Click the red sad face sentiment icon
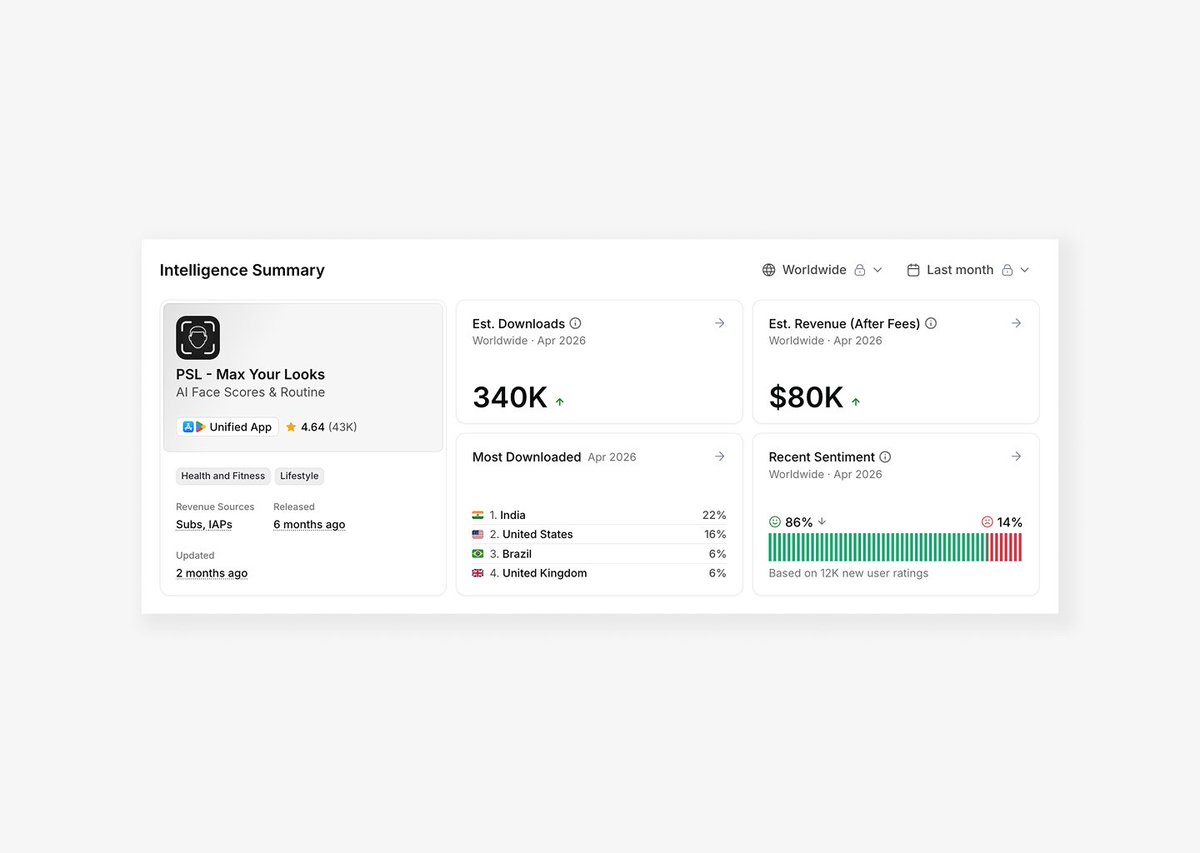The image size is (1200, 853). pyautogui.click(x=987, y=522)
